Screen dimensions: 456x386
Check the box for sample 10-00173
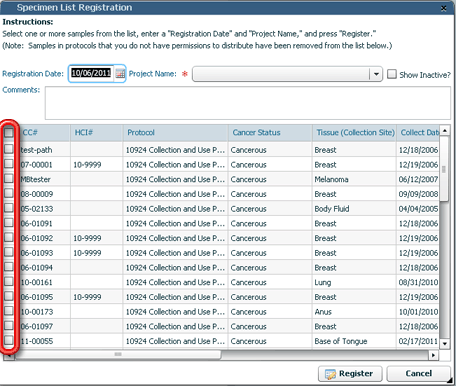tap(9, 311)
